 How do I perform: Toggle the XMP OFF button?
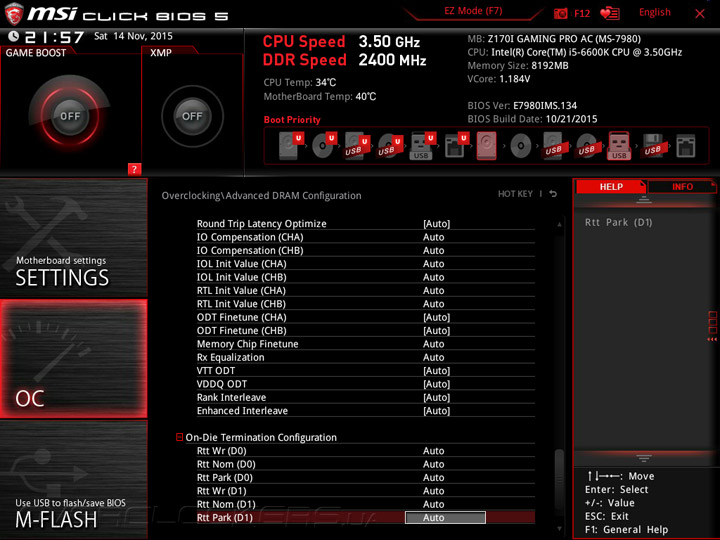[192, 116]
